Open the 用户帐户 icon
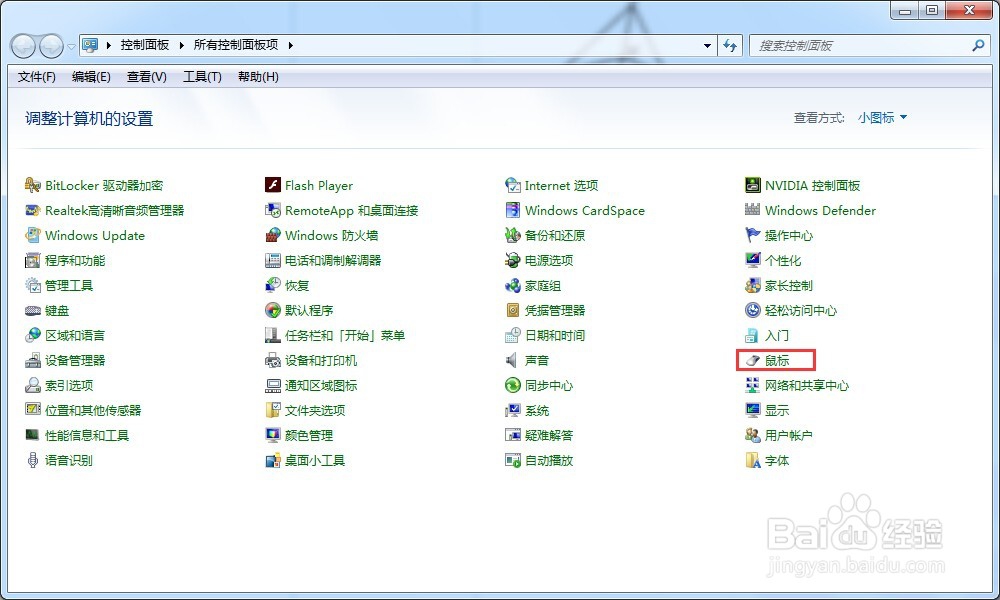 pyautogui.click(x=753, y=435)
